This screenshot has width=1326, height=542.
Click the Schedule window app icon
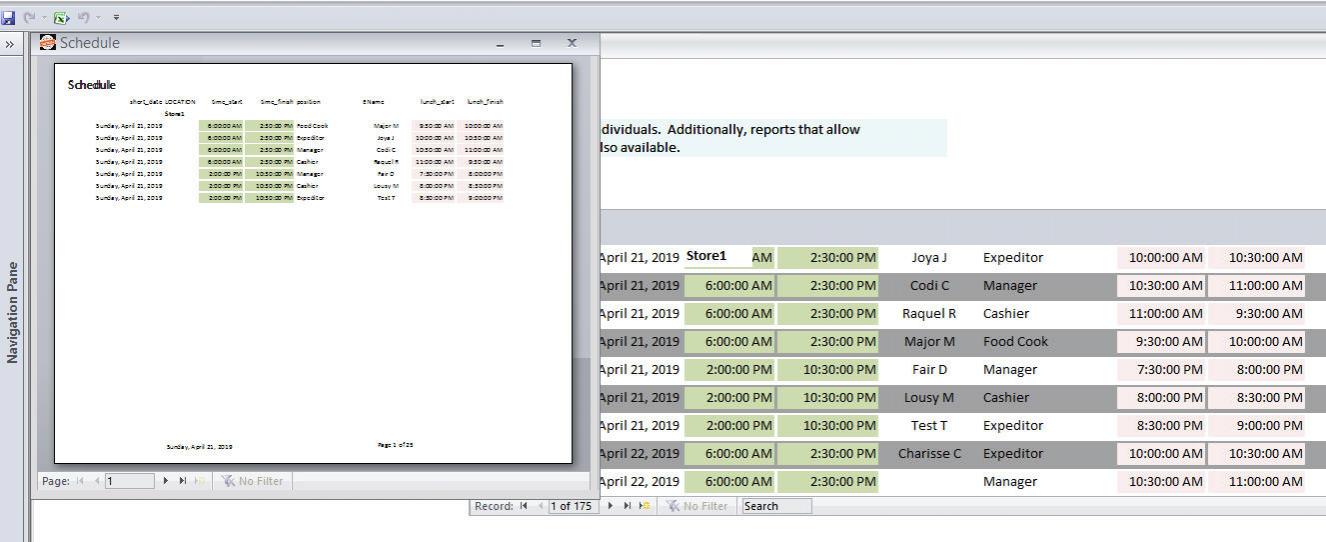[x=47, y=43]
